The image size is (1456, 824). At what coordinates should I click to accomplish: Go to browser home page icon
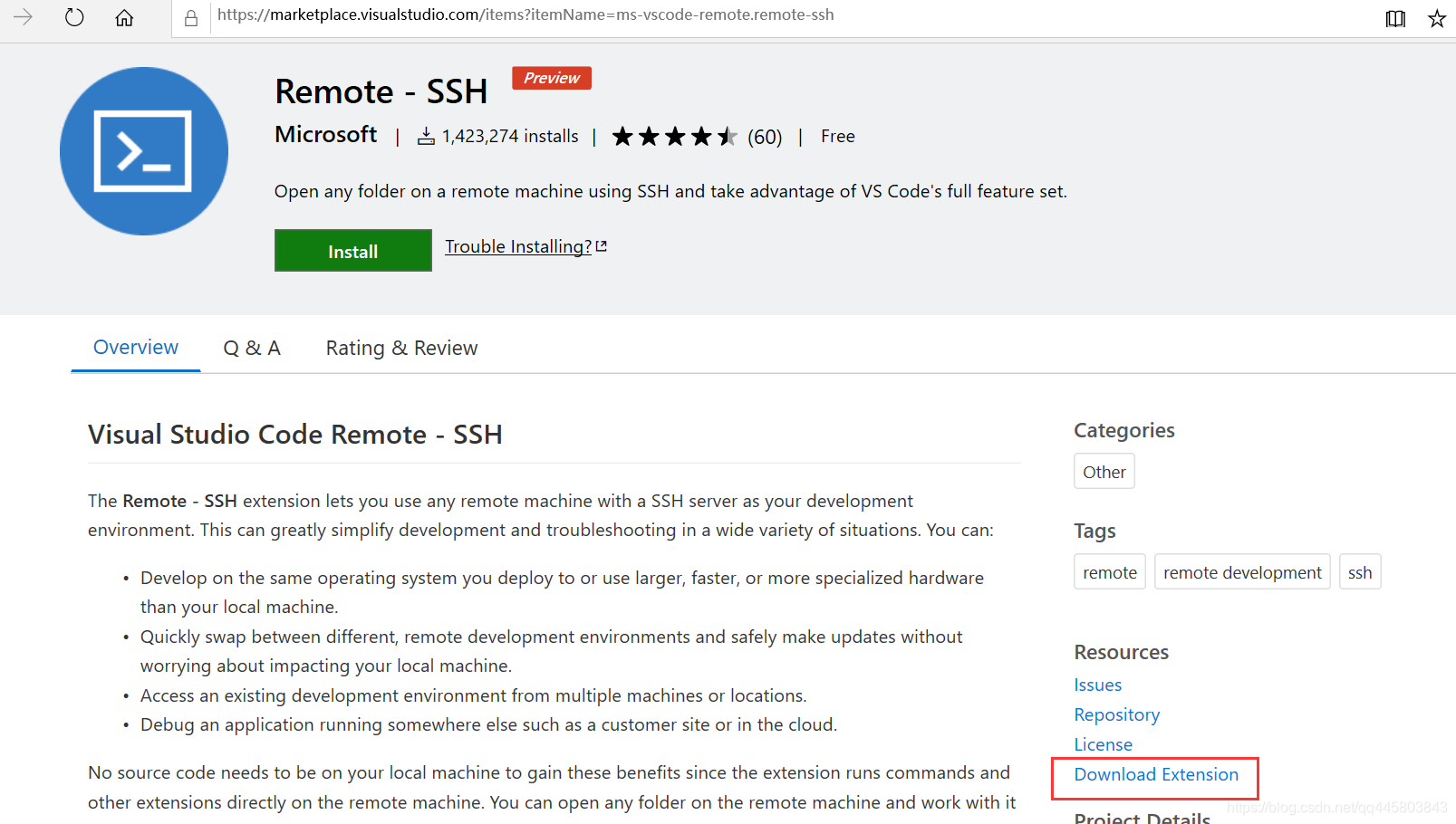[x=124, y=17]
